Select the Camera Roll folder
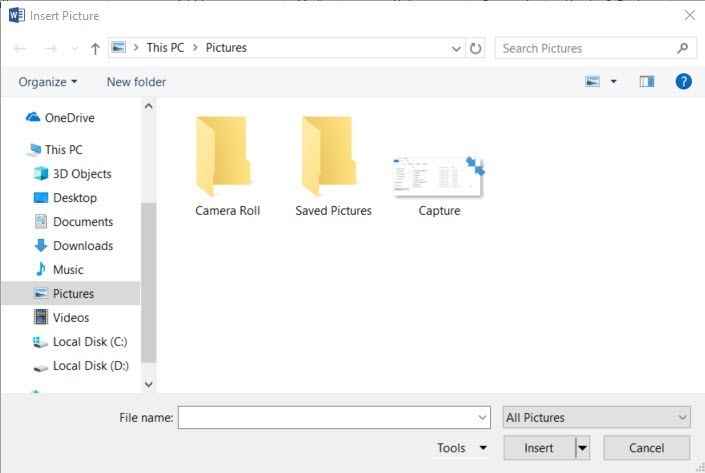Screen dimensions: 705x473 [x=227, y=167]
